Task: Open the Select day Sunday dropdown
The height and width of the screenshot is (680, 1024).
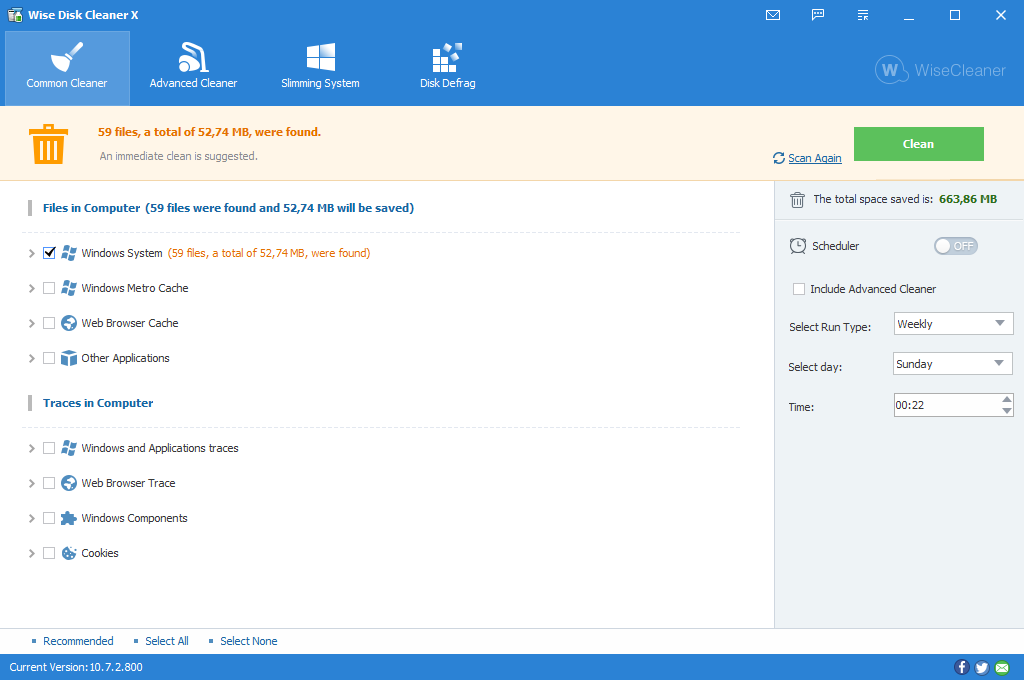Action: (x=952, y=364)
